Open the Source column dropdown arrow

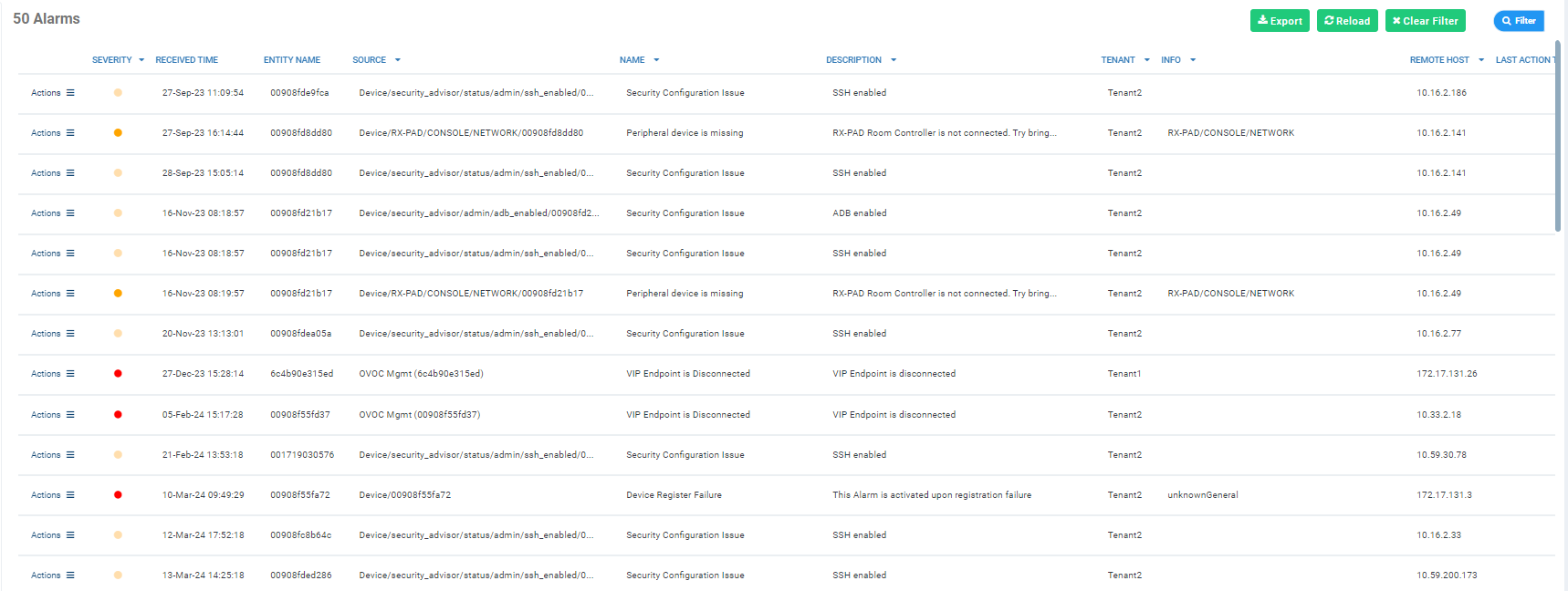coord(398,60)
